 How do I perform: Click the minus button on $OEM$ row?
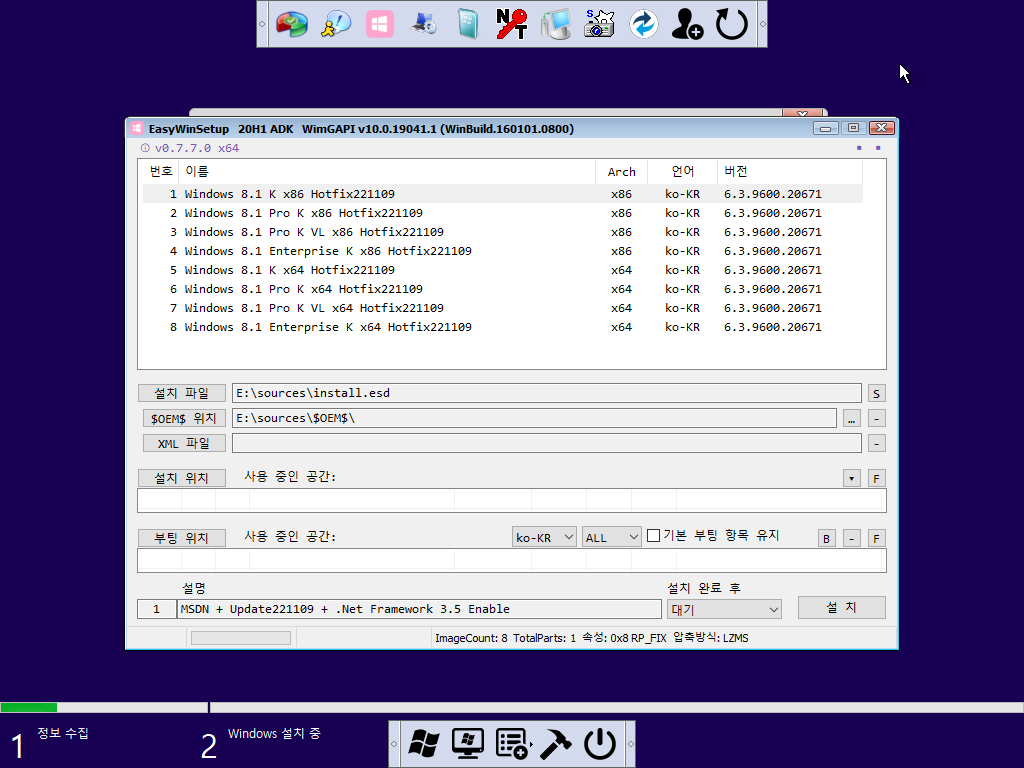(x=876, y=419)
